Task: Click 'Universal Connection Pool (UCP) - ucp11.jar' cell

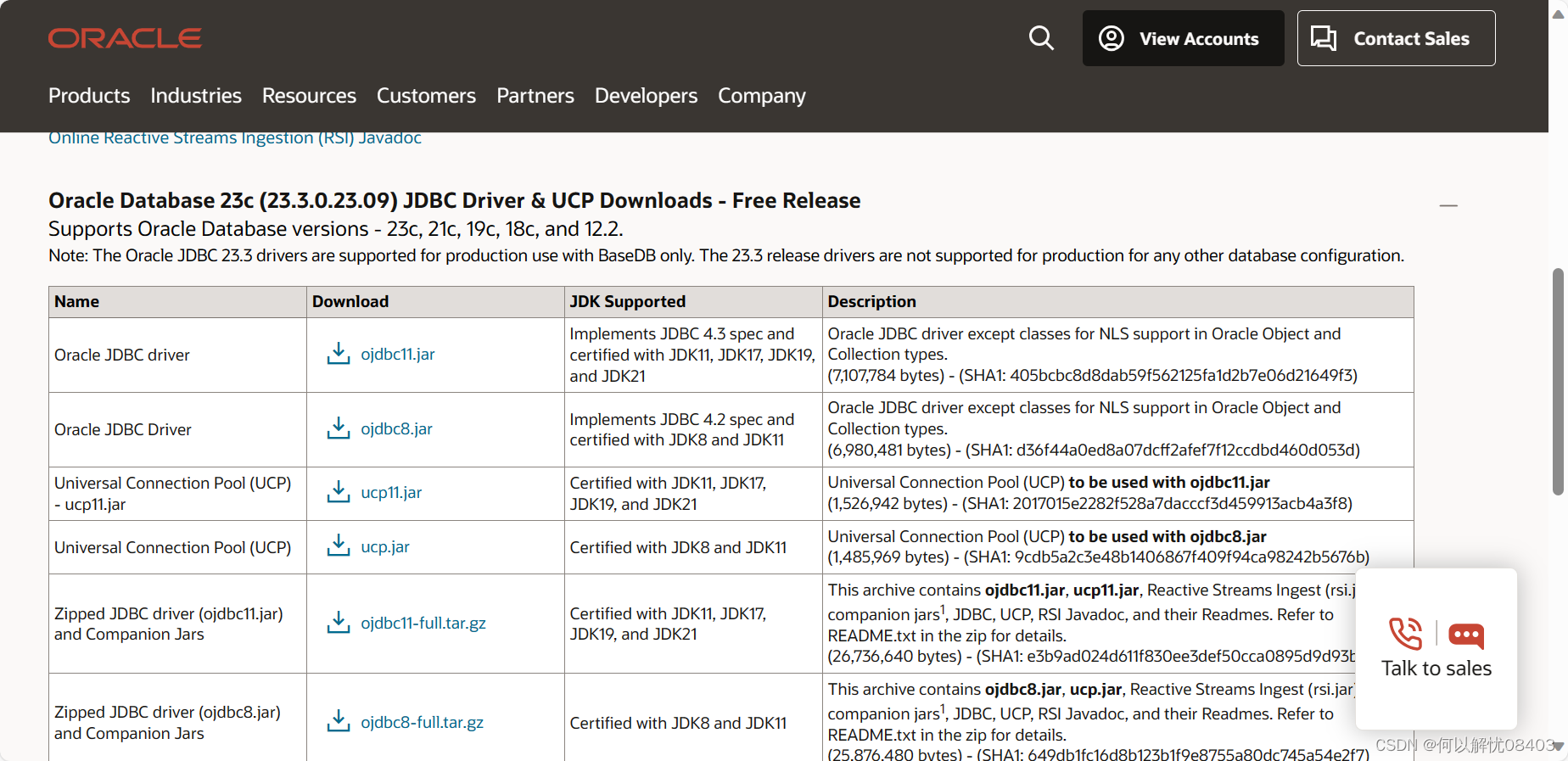Action: point(177,494)
